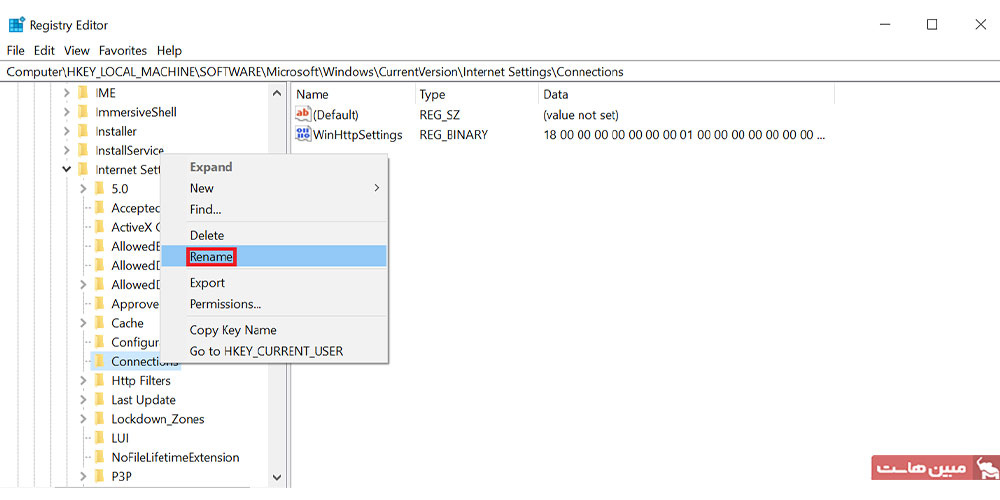Open the File menu
This screenshot has height=500, width=1000.
point(15,50)
